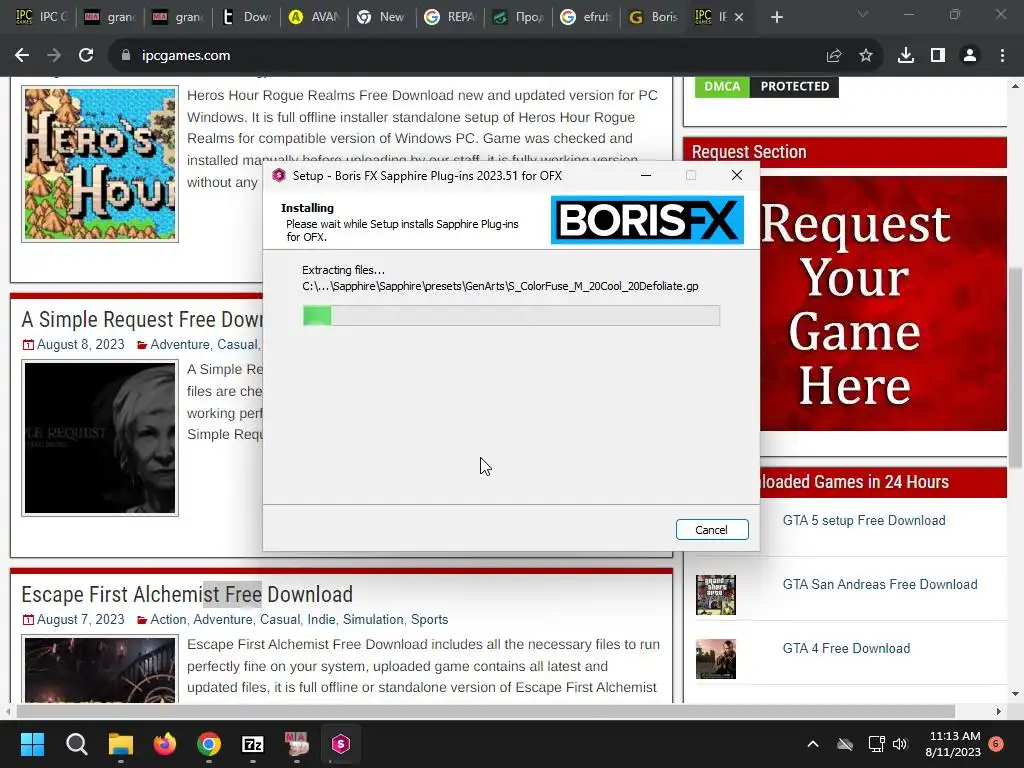Viewport: 1024px width, 768px height.
Task: Open 7-Zip from the taskbar
Action: pos(253,744)
